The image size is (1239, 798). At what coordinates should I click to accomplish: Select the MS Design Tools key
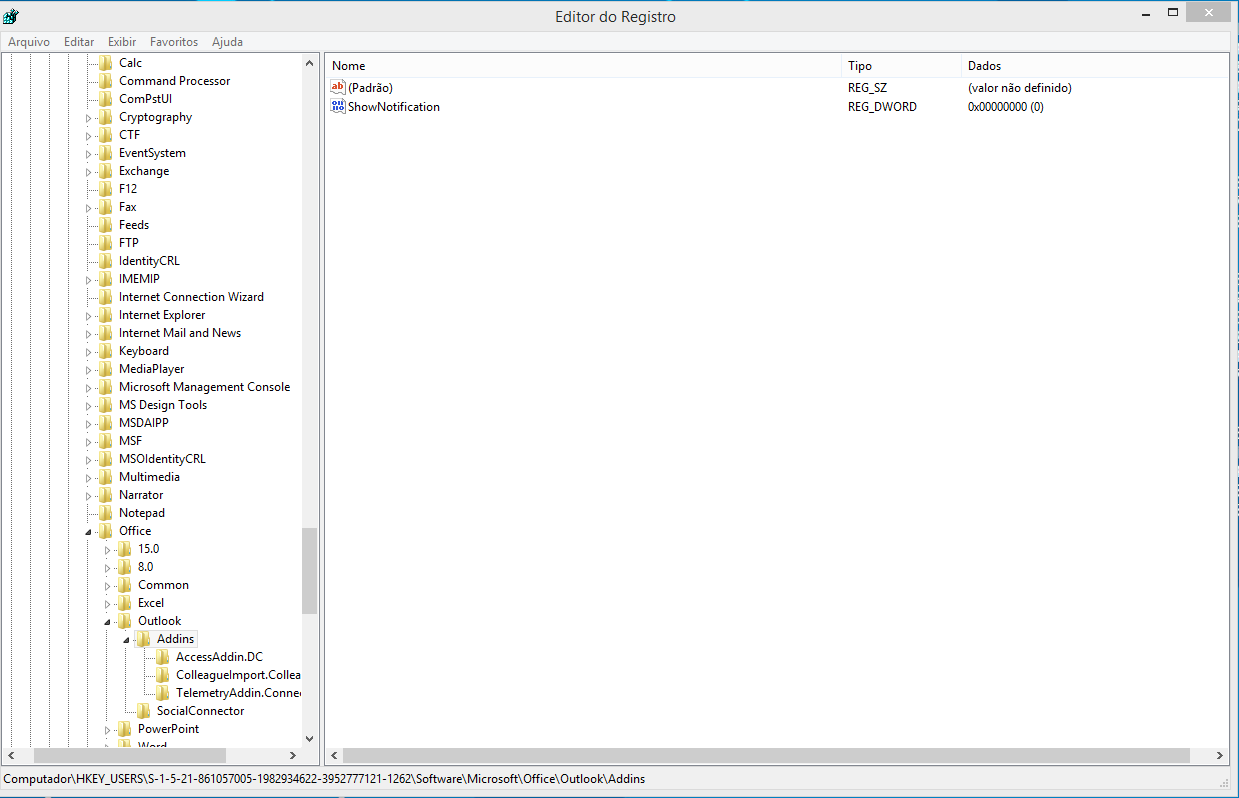coord(163,405)
